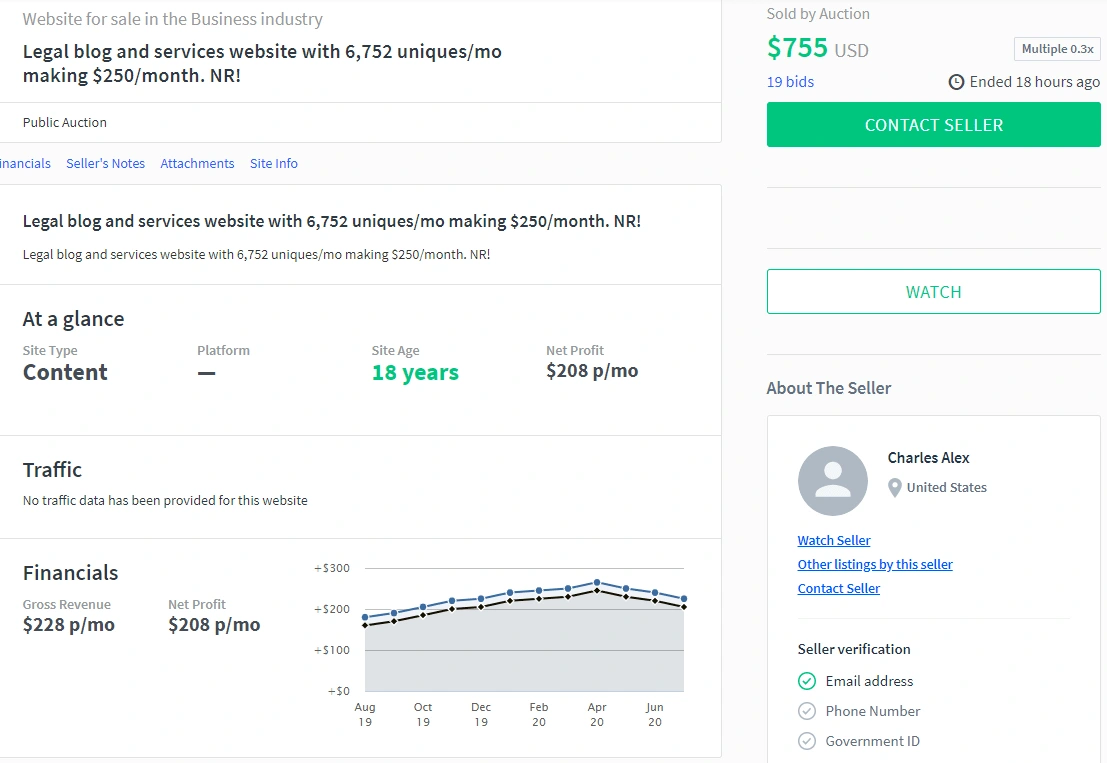Image resolution: width=1107 pixels, height=763 pixels.
Task: Open the Site Info tab
Action: pyautogui.click(x=274, y=163)
